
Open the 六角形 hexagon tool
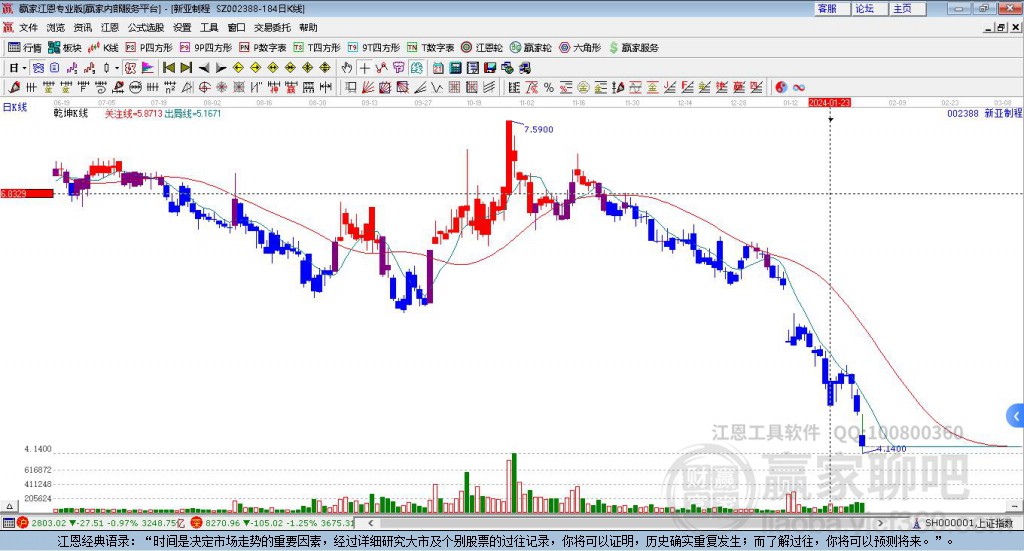point(580,48)
